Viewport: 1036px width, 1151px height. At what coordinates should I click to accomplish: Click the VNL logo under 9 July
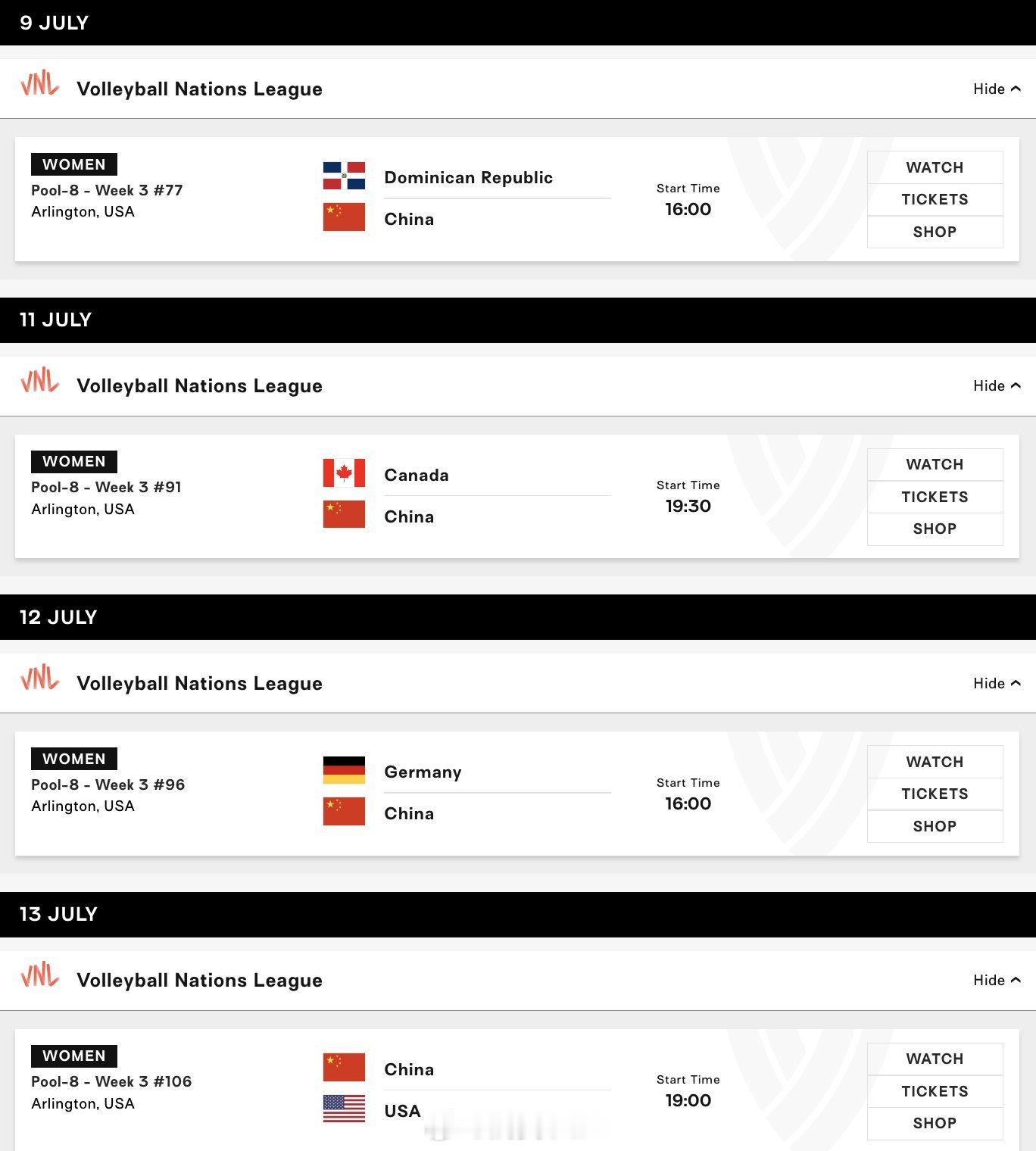click(x=40, y=84)
